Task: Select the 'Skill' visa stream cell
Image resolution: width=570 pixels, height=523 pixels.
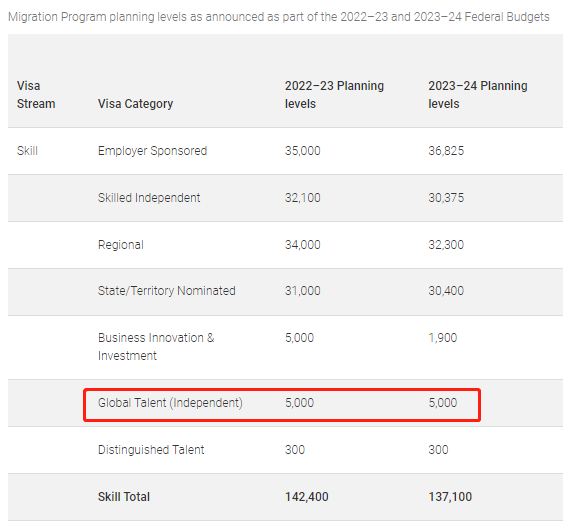Action: (x=27, y=151)
